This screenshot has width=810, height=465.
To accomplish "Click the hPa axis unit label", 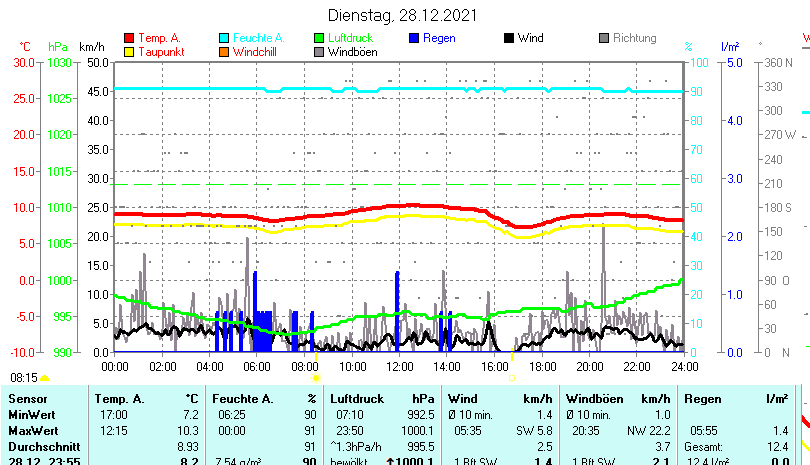I will (58, 47).
